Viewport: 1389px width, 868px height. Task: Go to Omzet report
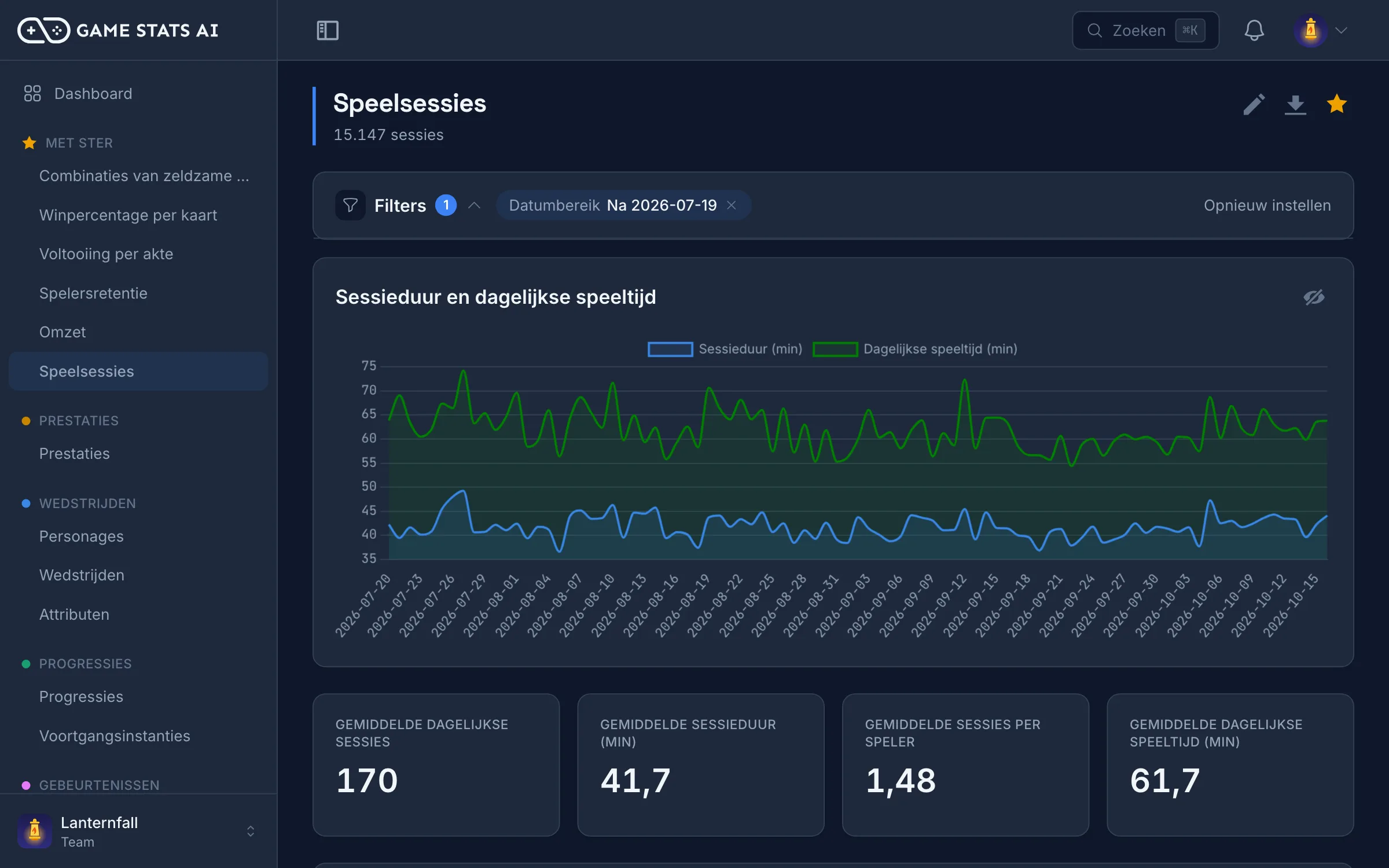(138, 332)
